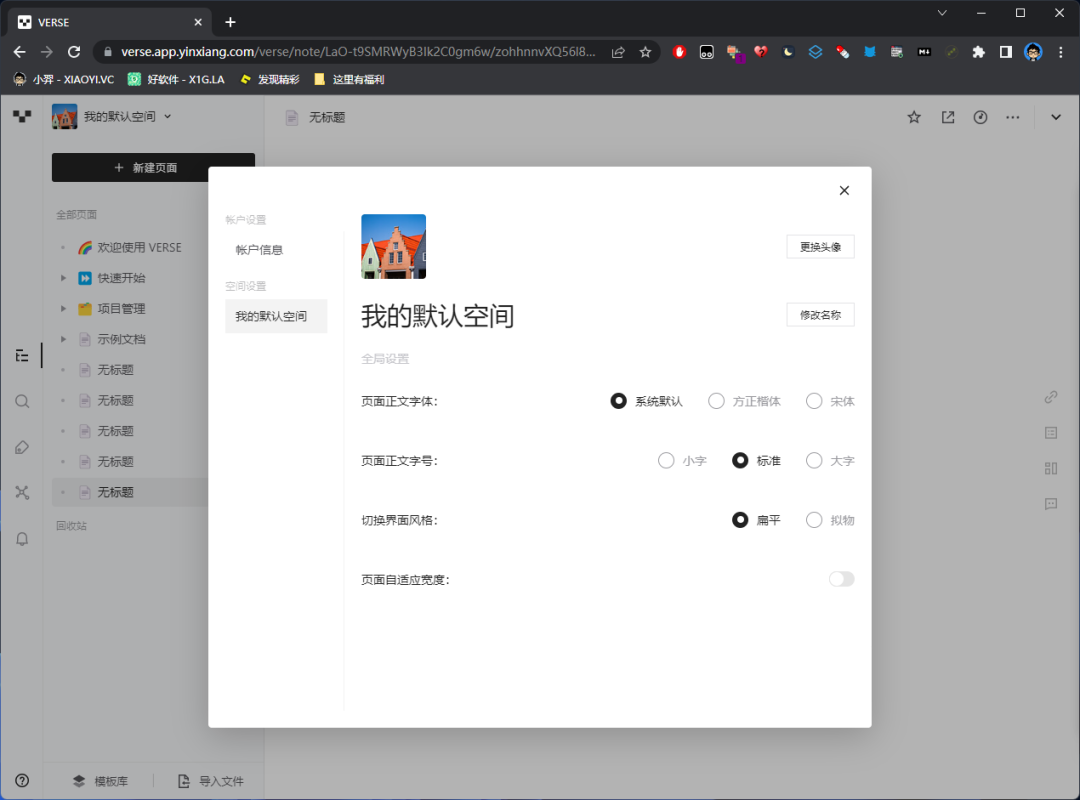The image size is (1080, 800).
Task: Open 好软件 - X1G.LA bookmark
Action: [176, 79]
